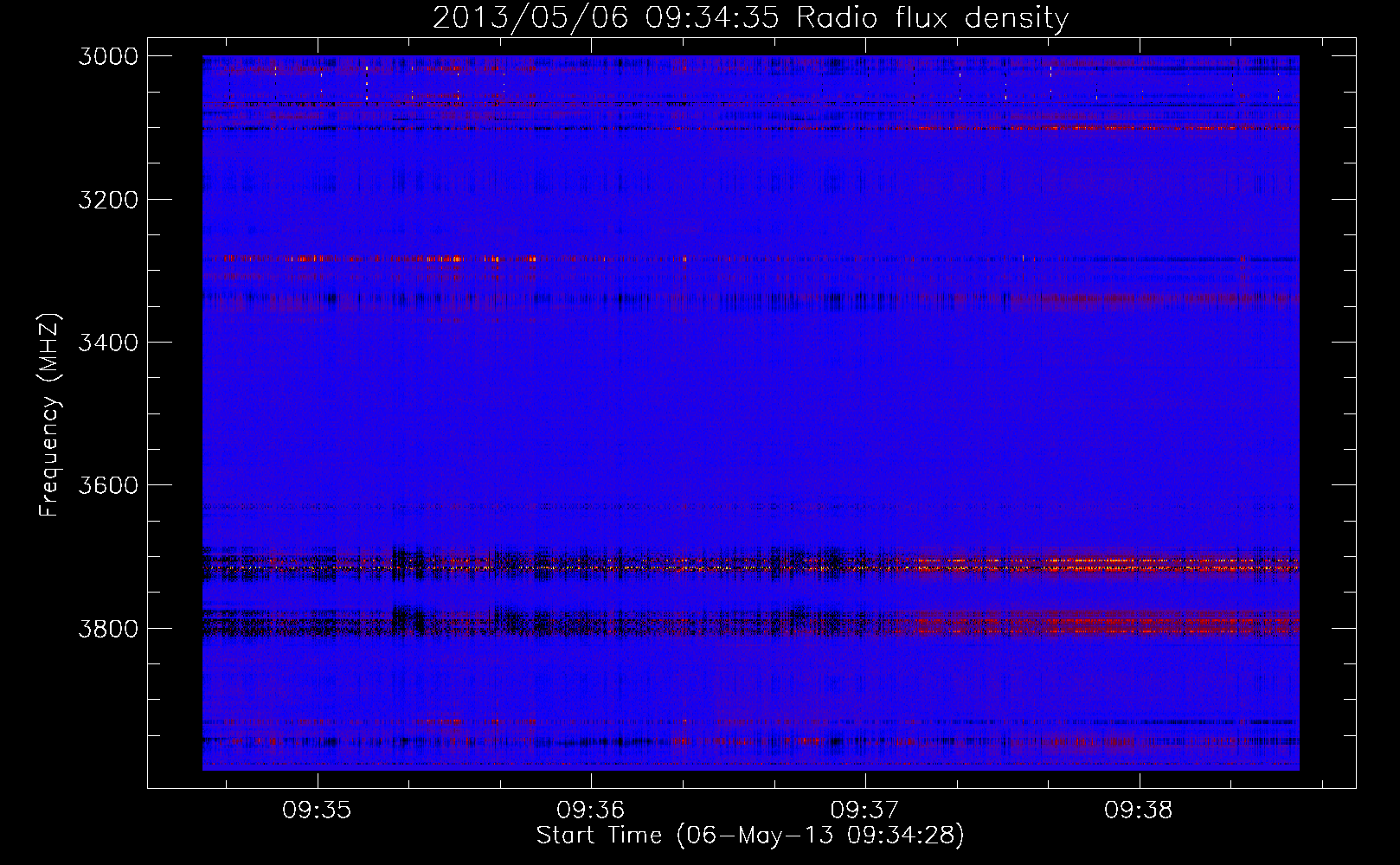Click the 3800 frequency axis label
Screen dimensions: 1400x865
click(108, 628)
